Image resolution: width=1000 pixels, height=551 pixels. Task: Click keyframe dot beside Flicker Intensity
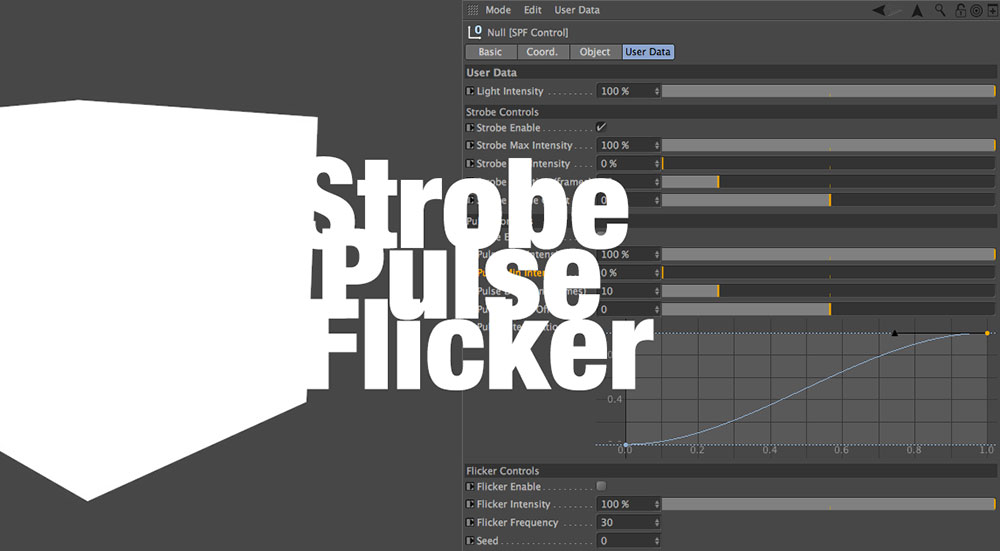470,504
